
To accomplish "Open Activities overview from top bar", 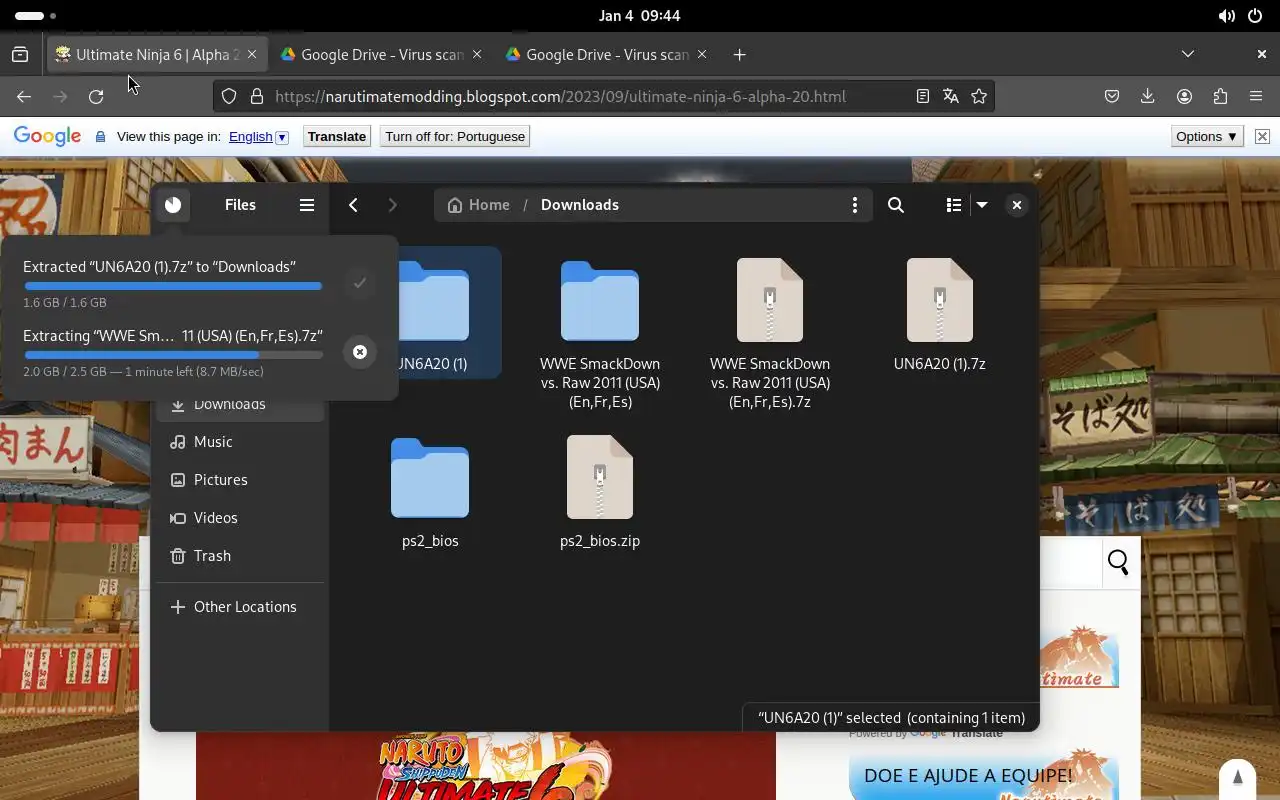I will 36,16.
